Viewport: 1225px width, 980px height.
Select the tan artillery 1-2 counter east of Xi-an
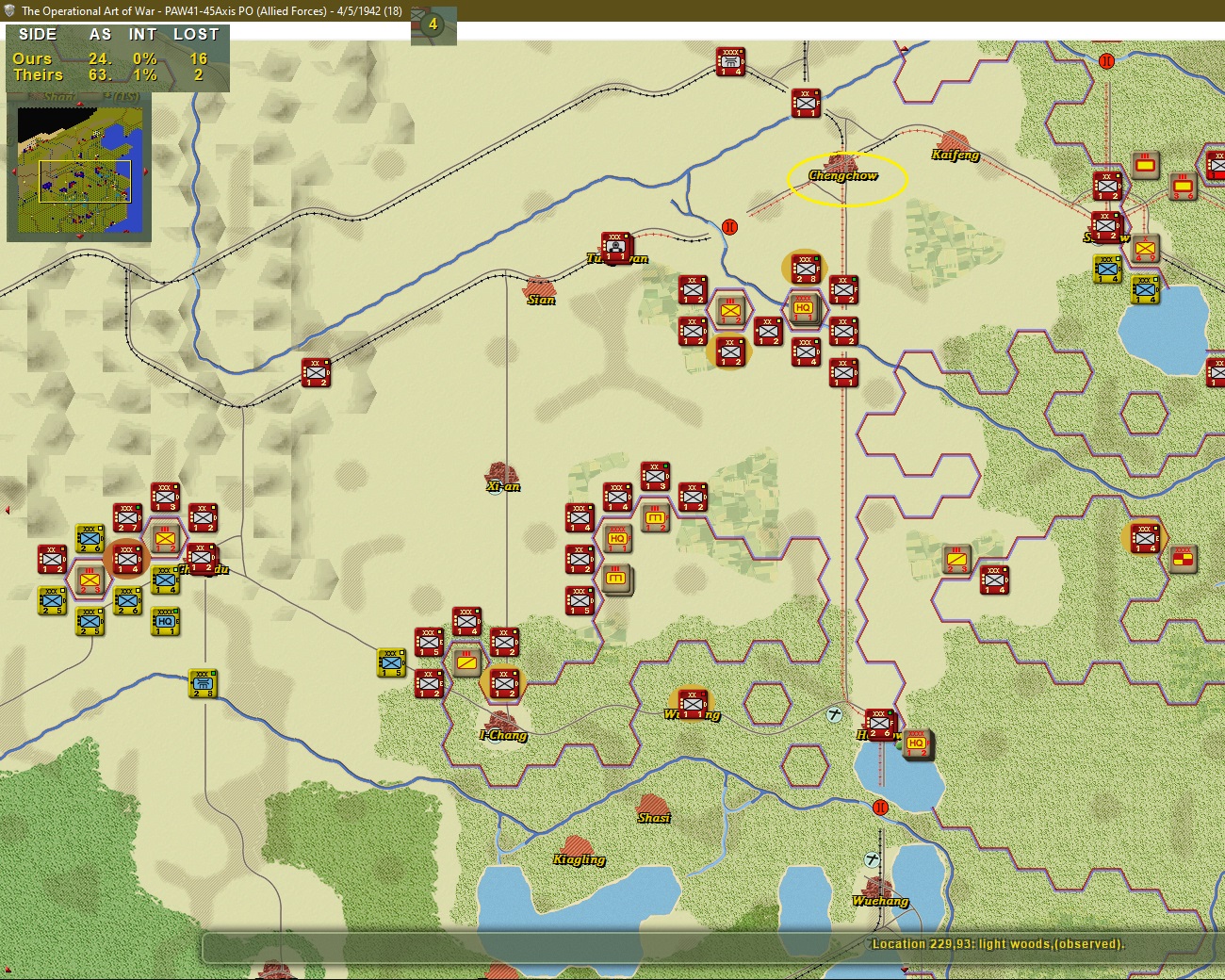click(x=655, y=517)
